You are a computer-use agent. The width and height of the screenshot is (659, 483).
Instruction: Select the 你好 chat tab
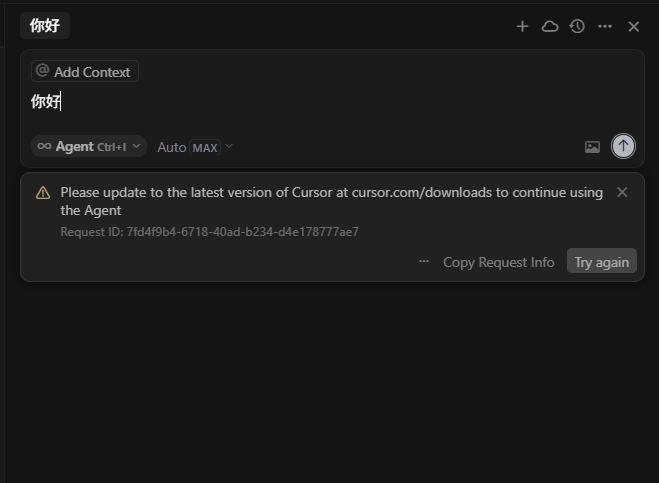(x=45, y=26)
